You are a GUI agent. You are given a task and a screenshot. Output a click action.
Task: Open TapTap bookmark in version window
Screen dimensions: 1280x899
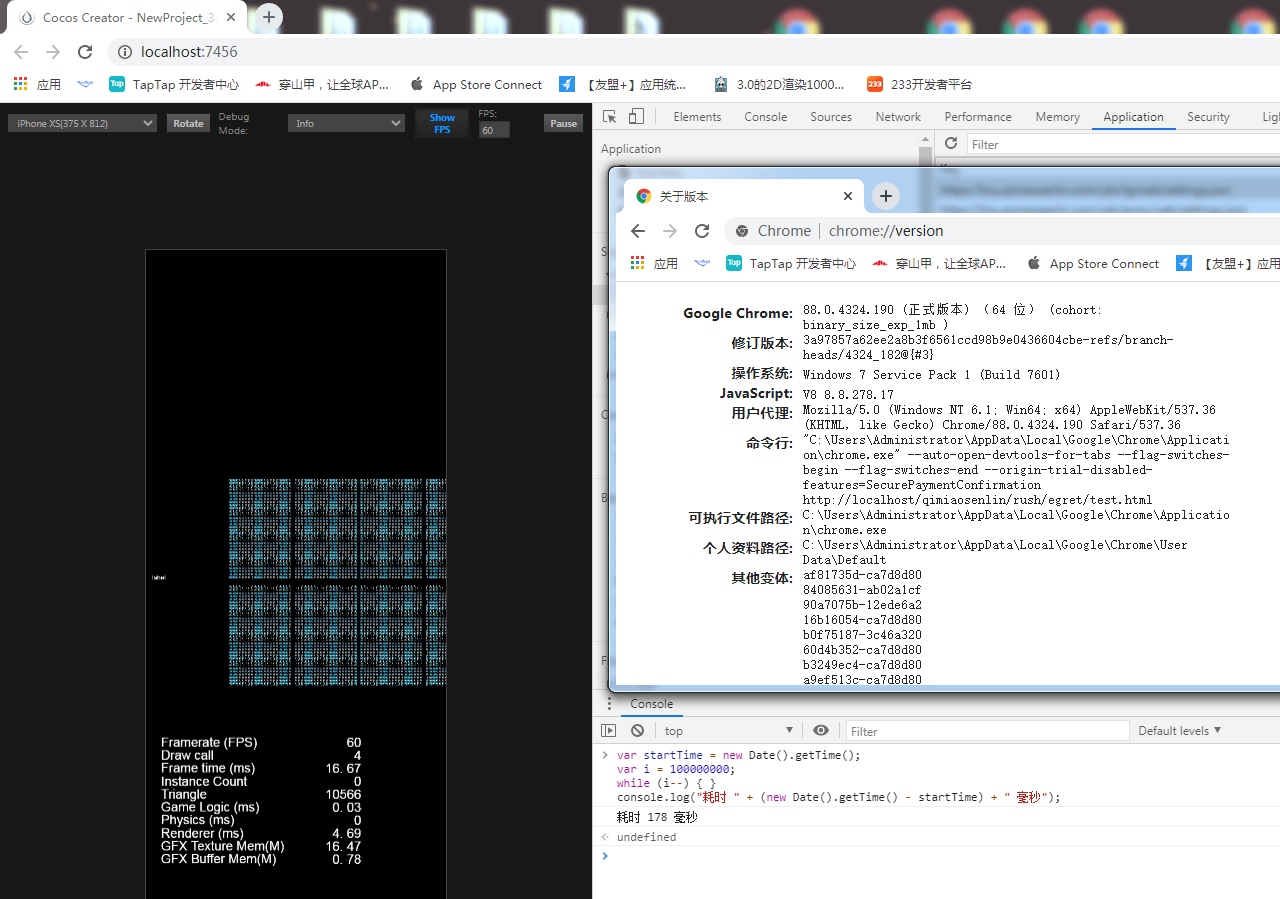[x=791, y=264]
